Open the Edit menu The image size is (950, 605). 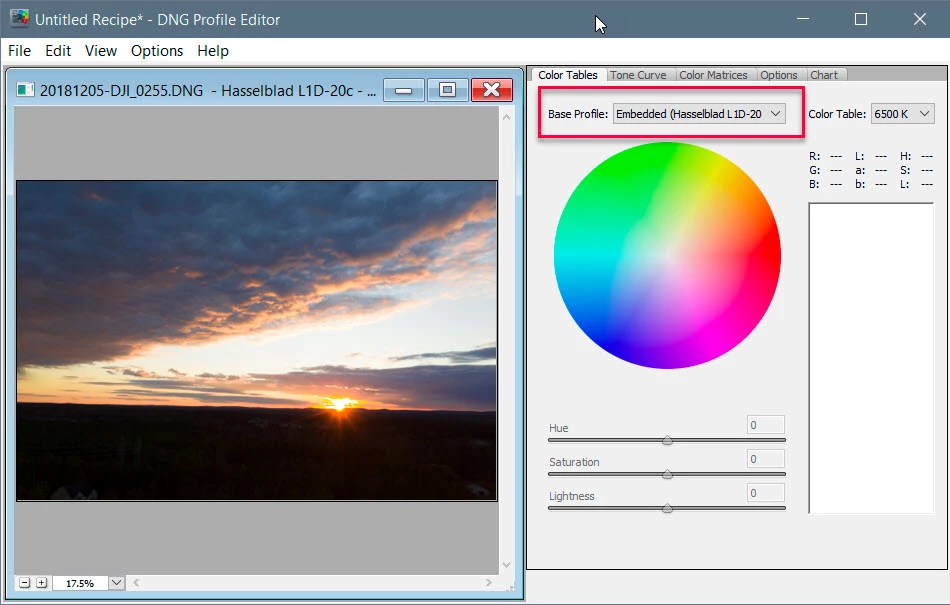coord(58,51)
